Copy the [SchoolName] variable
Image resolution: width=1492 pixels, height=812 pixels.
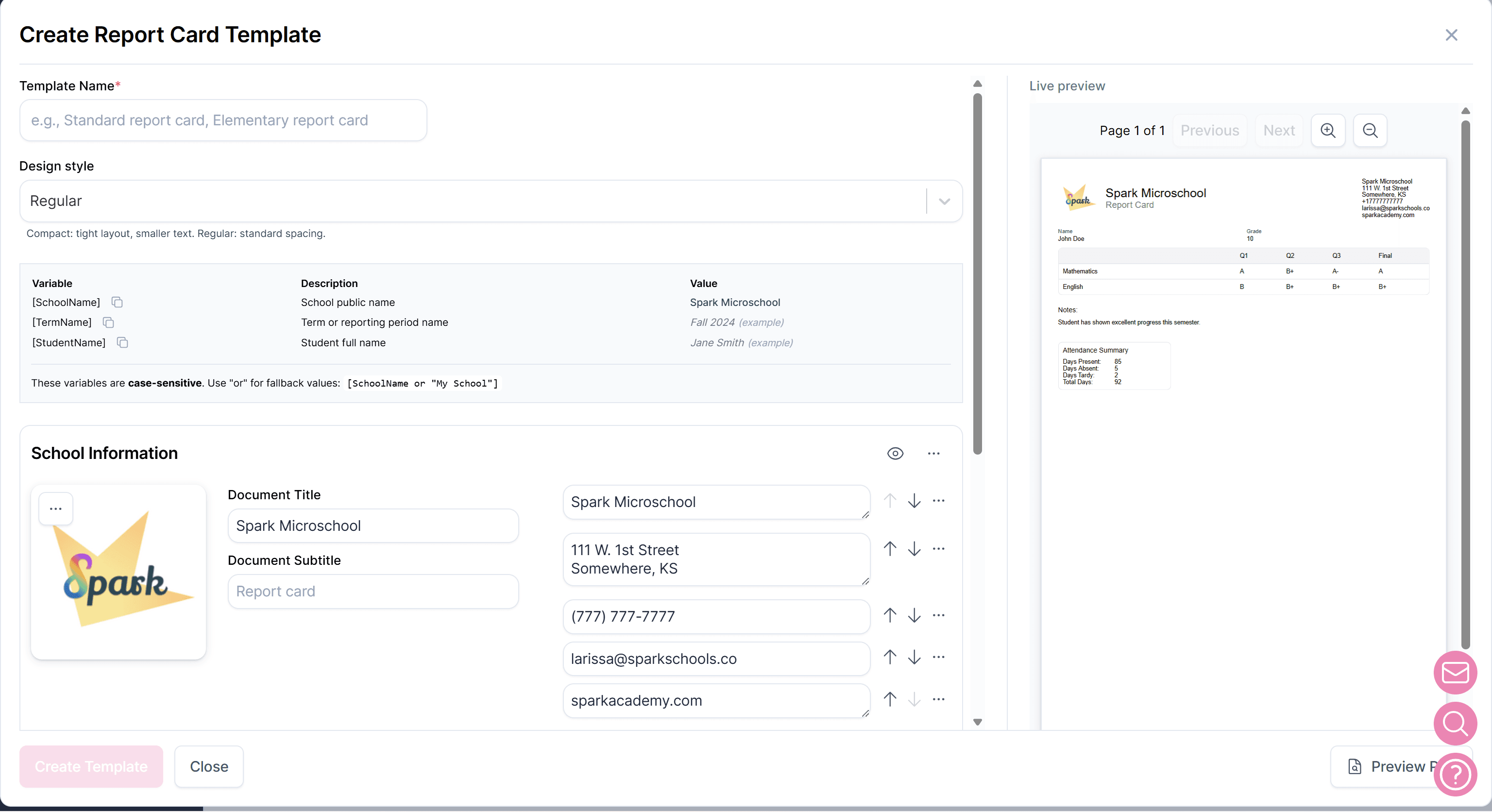point(117,303)
